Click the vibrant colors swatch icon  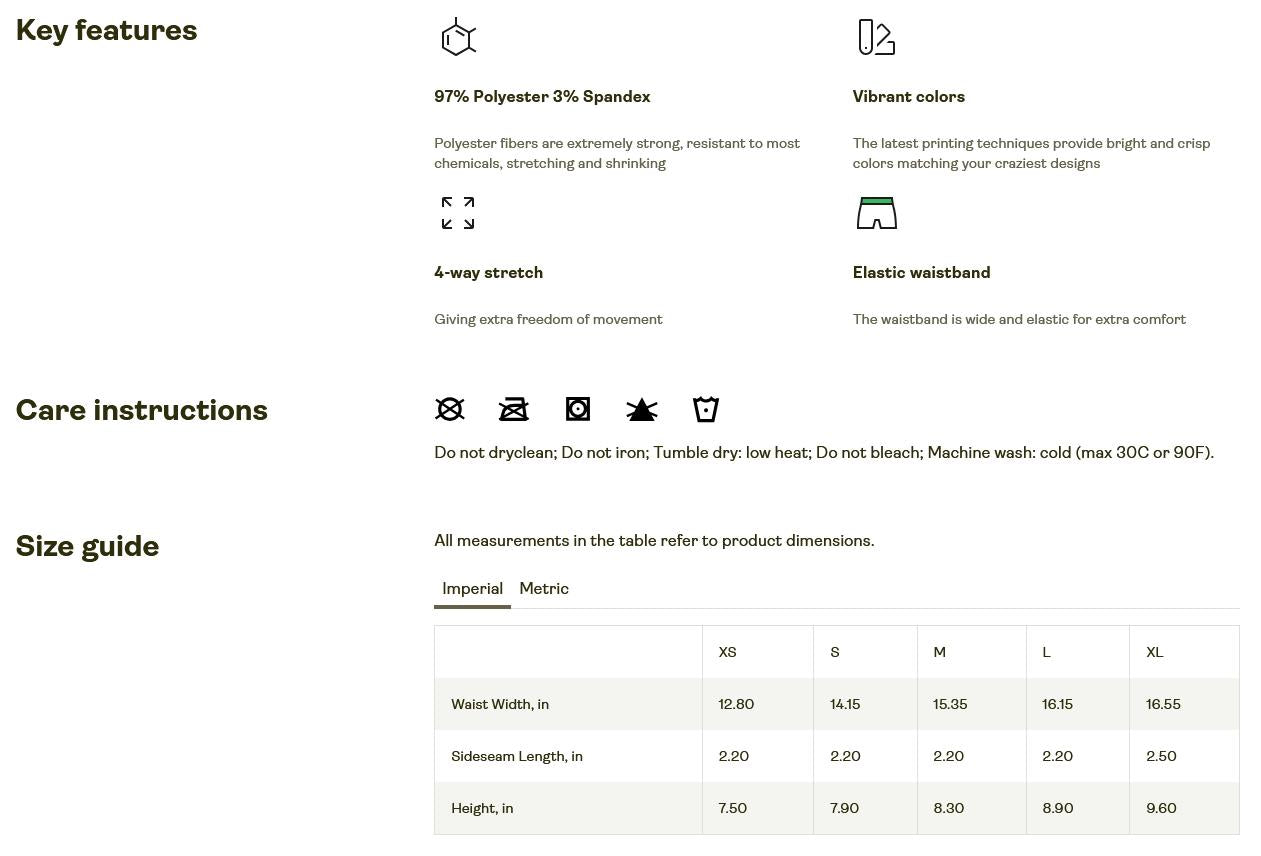[x=876, y=37]
